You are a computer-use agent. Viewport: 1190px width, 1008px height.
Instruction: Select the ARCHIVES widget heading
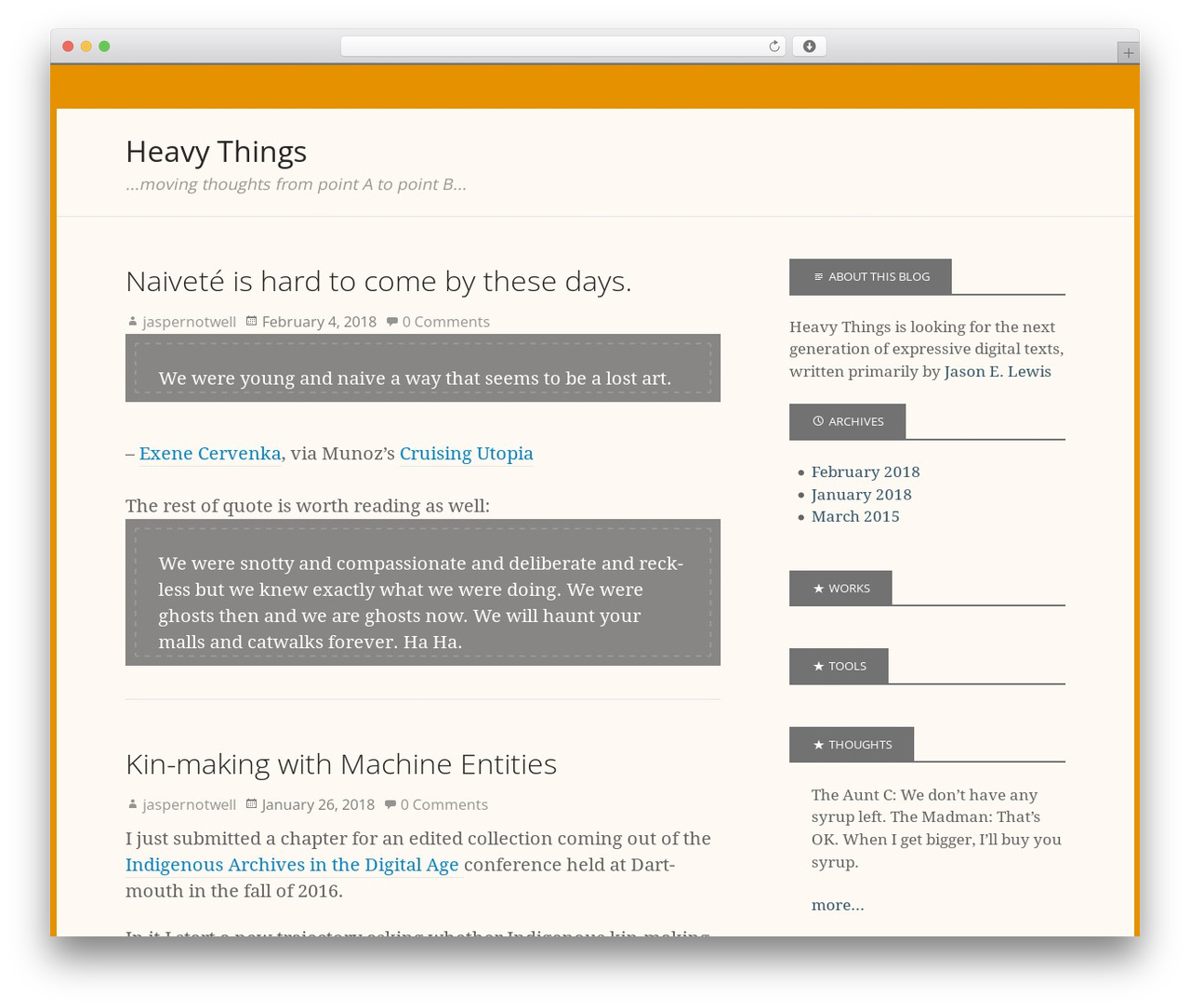pos(847,421)
